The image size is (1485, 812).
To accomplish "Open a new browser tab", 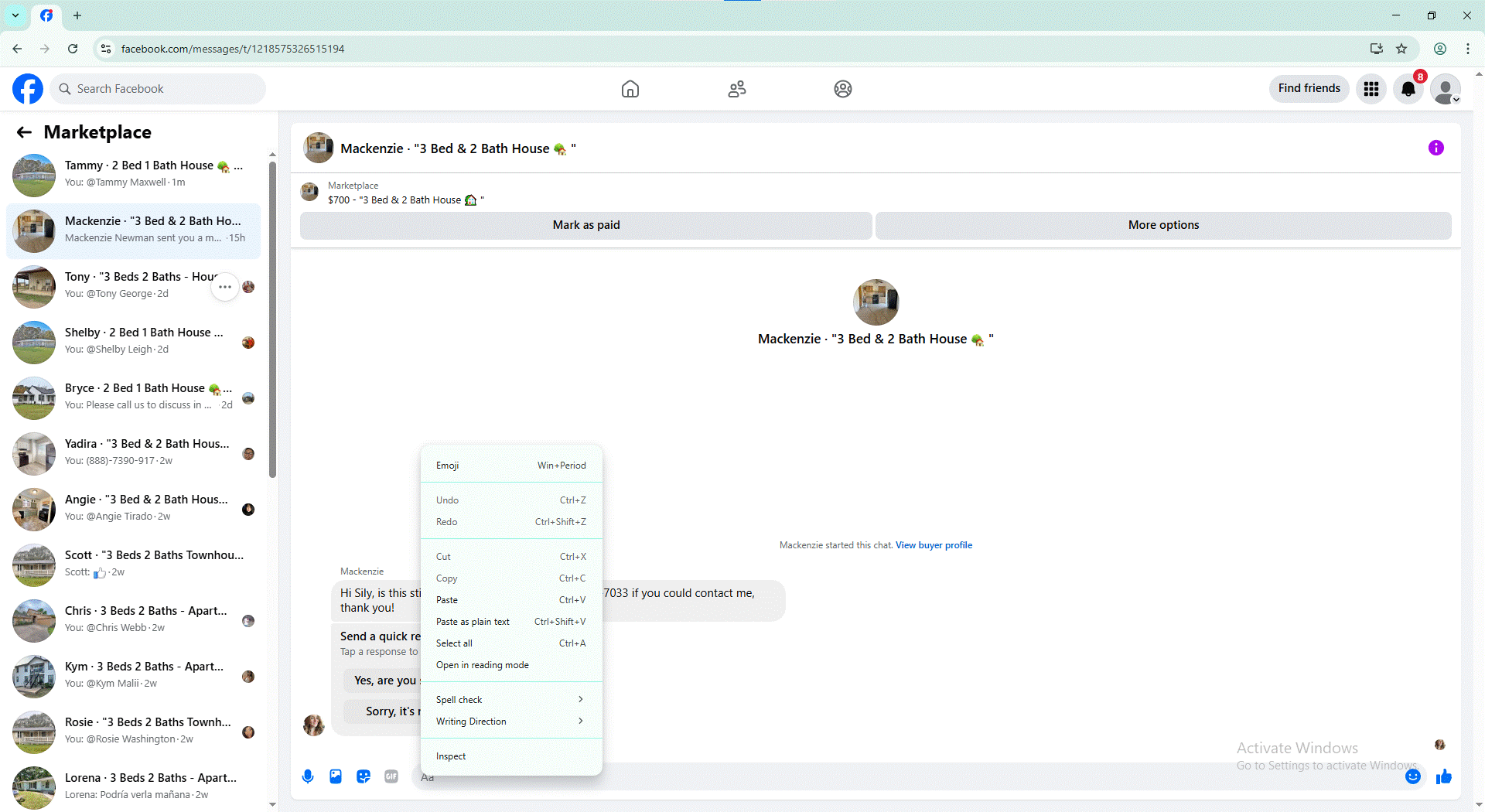I will (77, 15).
